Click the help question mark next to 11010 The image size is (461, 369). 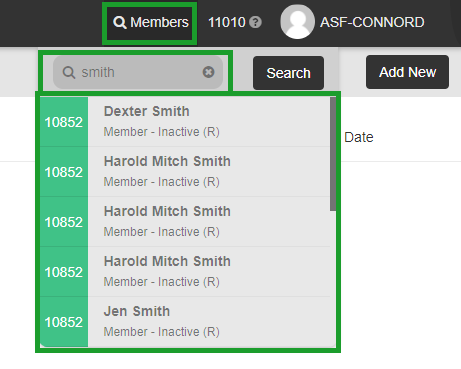256,22
